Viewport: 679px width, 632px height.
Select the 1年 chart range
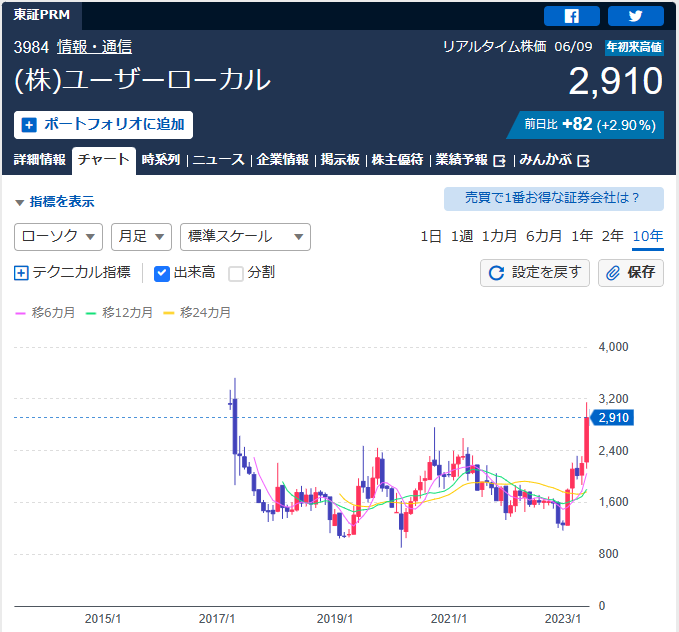point(582,237)
